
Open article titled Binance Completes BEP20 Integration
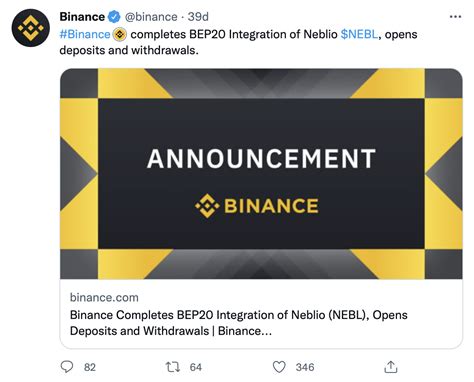pyautogui.click(x=239, y=323)
